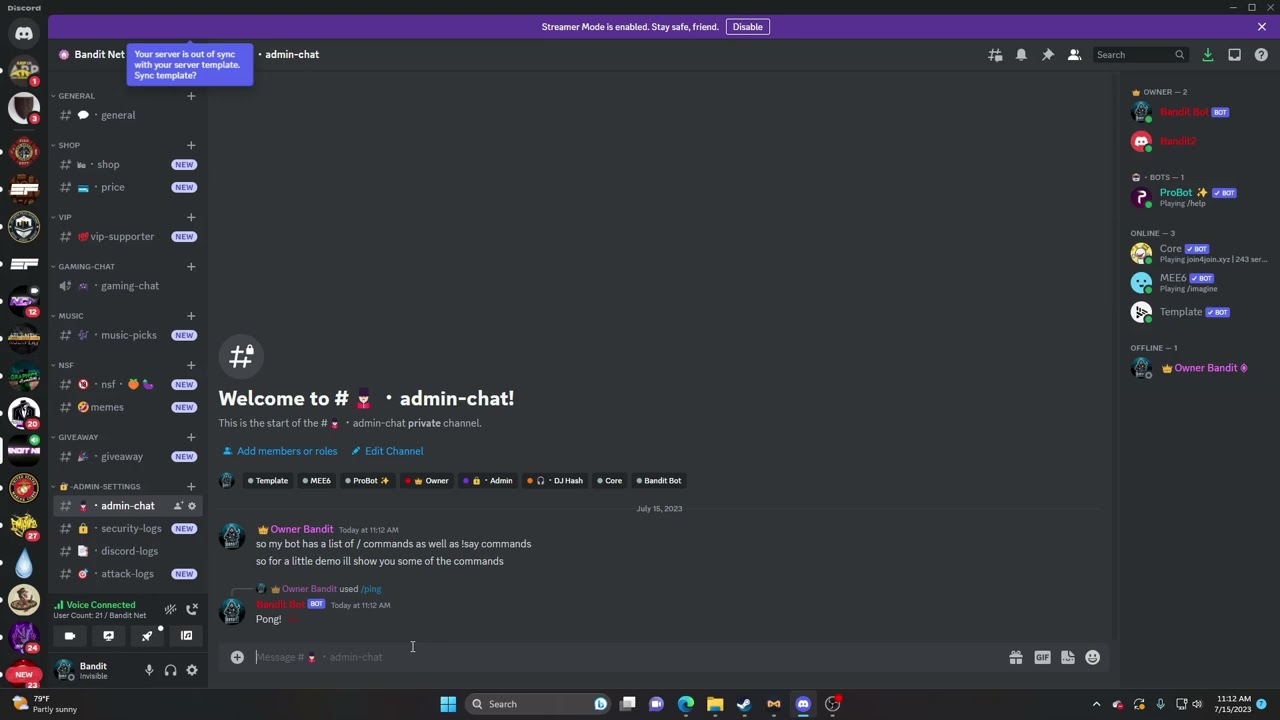Open Windows Start menu on taskbar
This screenshot has width=1280, height=720.
pyautogui.click(x=448, y=704)
